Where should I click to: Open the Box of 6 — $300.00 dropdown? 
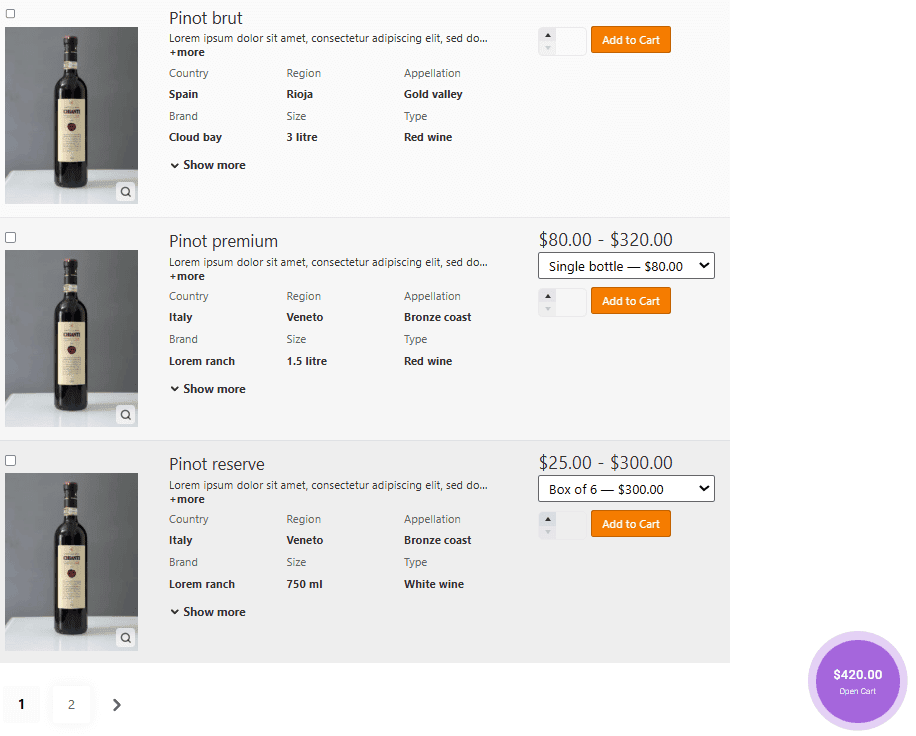tap(626, 489)
